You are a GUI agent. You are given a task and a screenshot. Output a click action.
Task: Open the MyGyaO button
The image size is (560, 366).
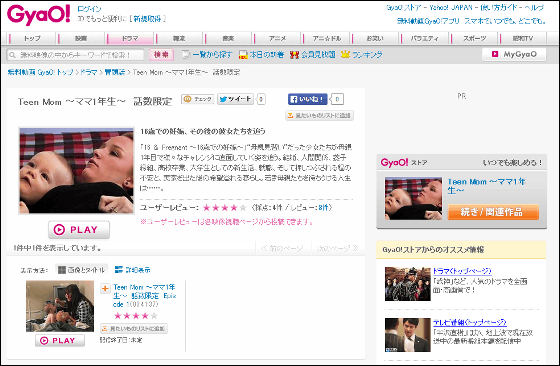[514, 54]
